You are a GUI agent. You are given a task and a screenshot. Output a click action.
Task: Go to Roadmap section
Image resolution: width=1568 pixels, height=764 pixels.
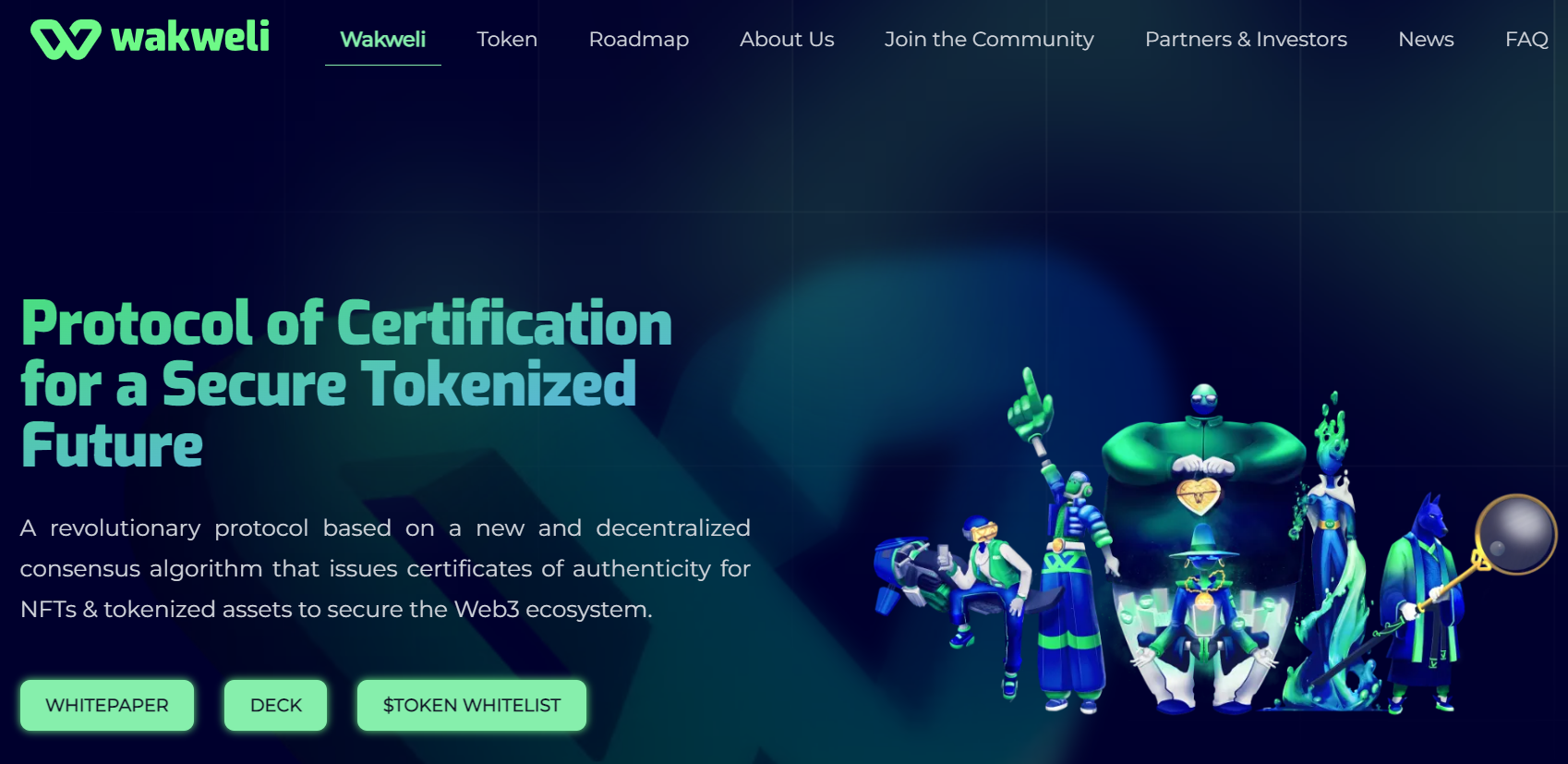[x=639, y=40]
